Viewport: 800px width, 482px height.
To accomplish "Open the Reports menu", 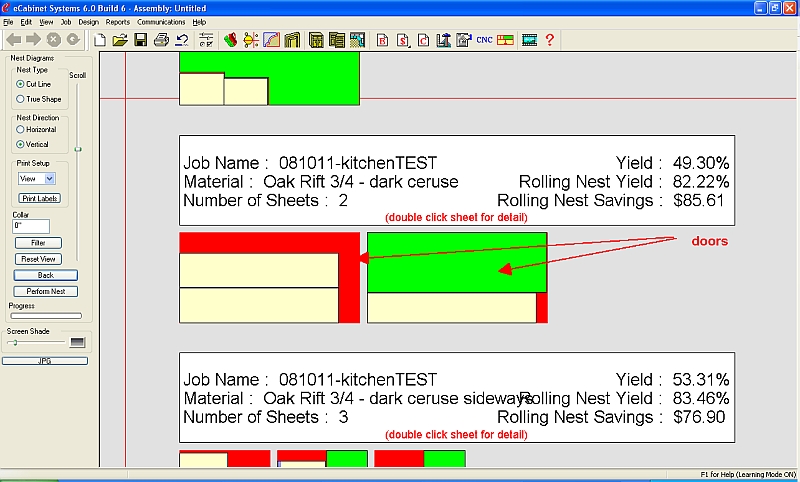I will coord(117,21).
